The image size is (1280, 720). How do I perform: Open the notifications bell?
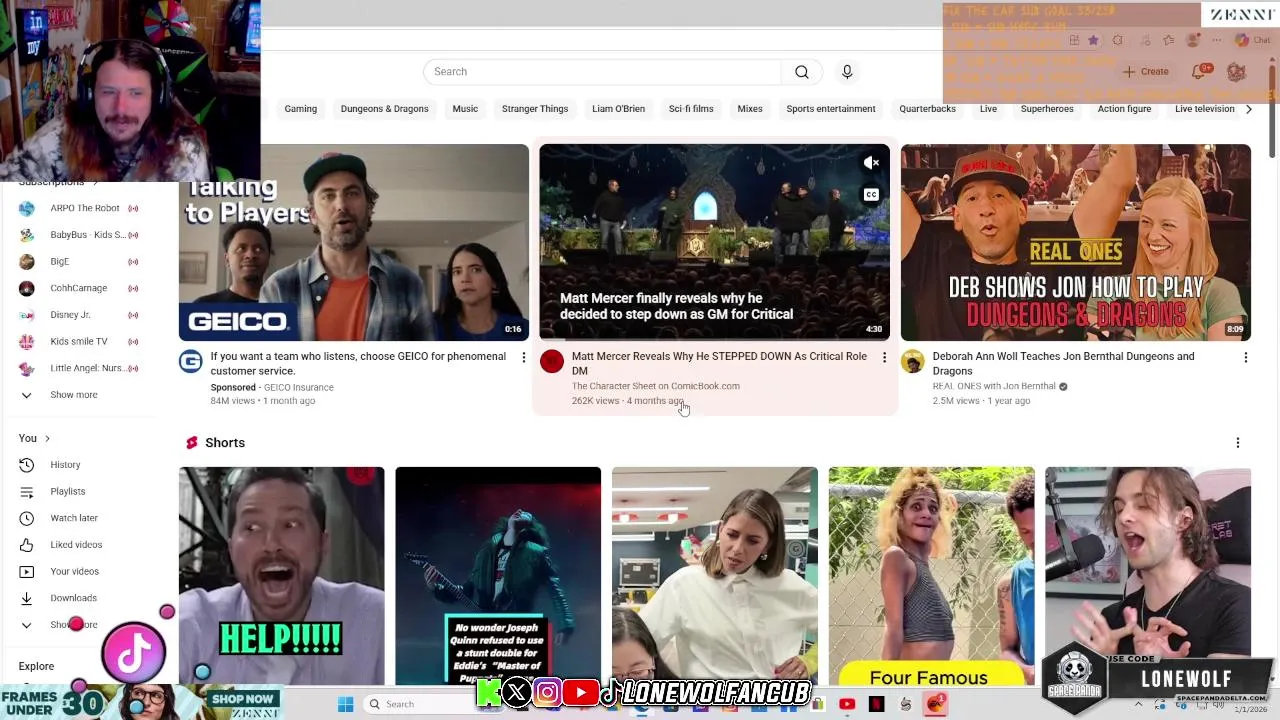click(1199, 72)
